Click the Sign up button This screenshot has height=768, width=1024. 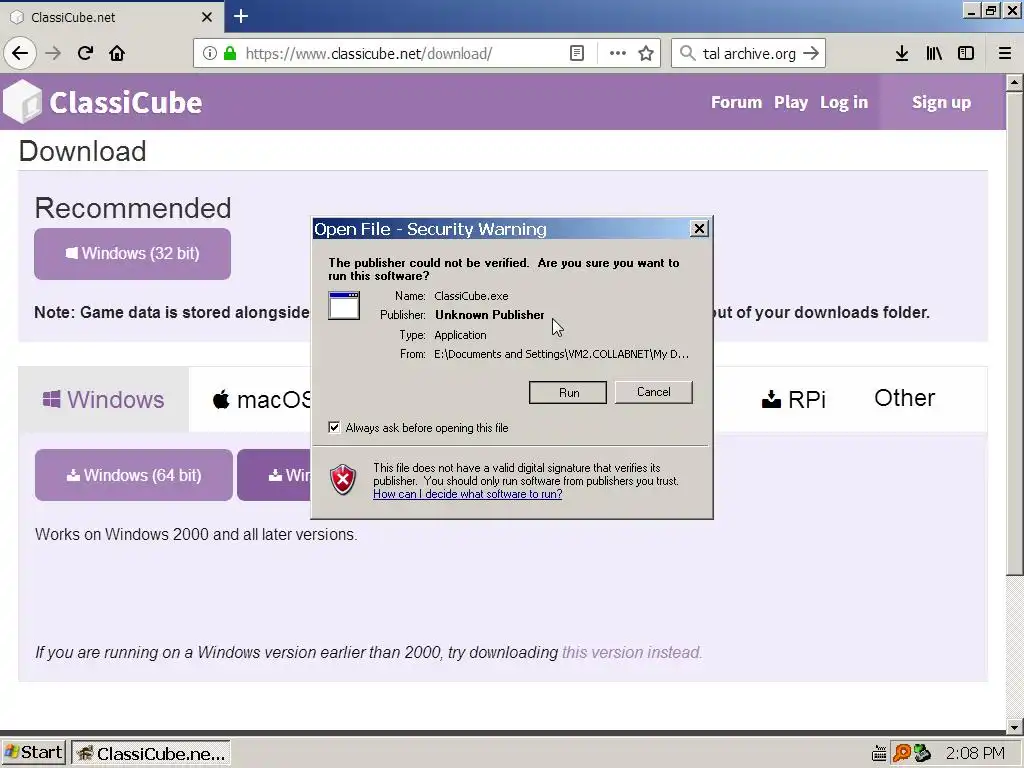[942, 103]
